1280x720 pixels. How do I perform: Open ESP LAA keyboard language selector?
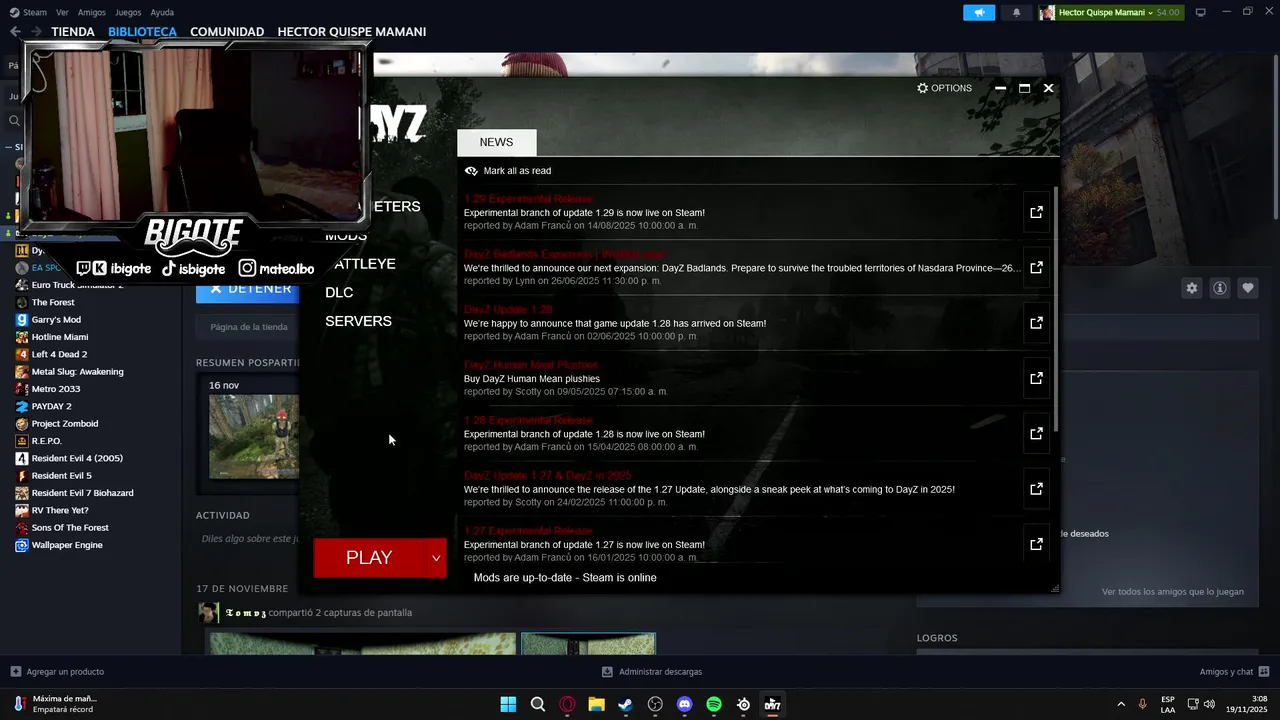pyautogui.click(x=1168, y=704)
